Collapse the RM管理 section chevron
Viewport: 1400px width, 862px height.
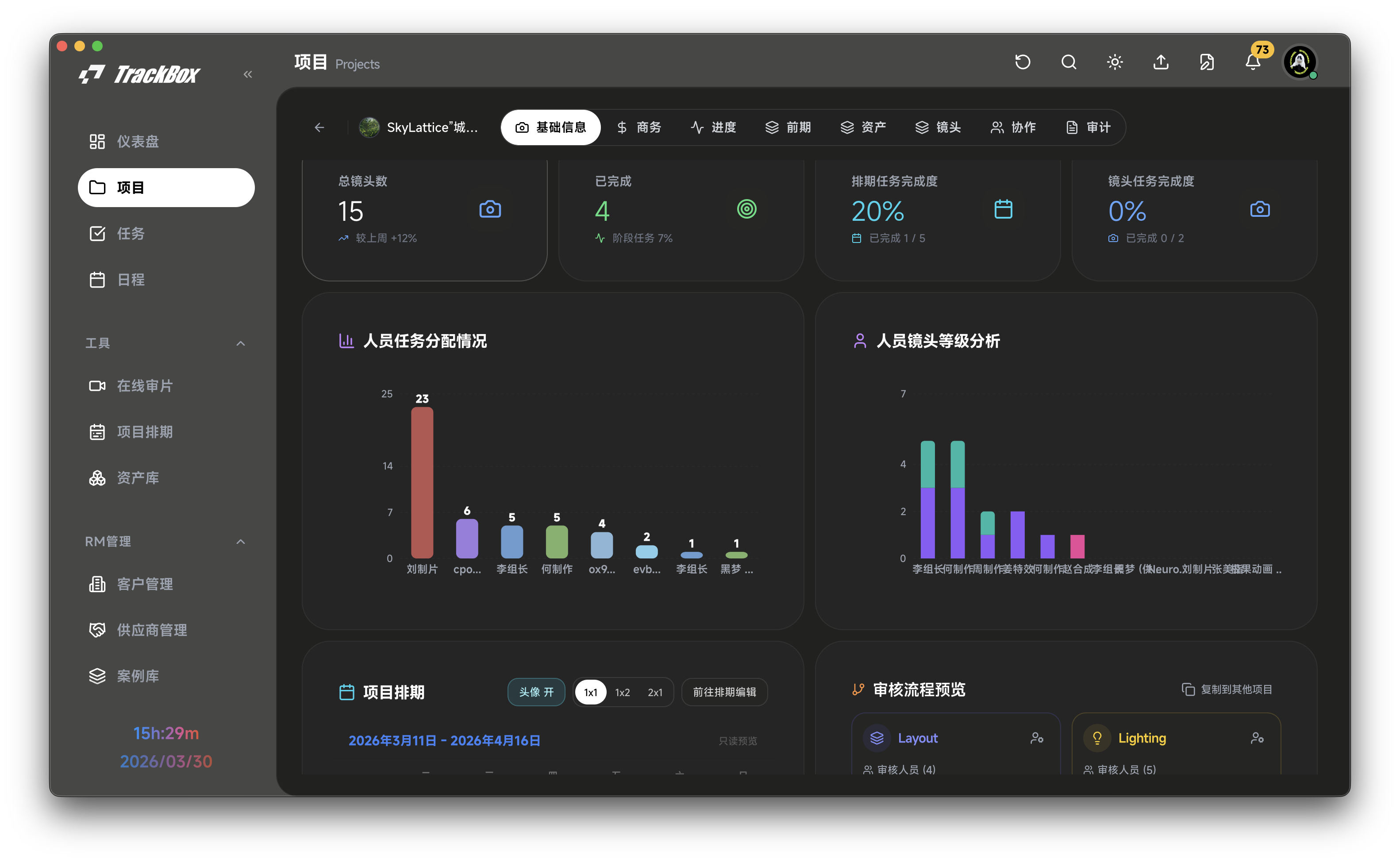[x=241, y=542]
